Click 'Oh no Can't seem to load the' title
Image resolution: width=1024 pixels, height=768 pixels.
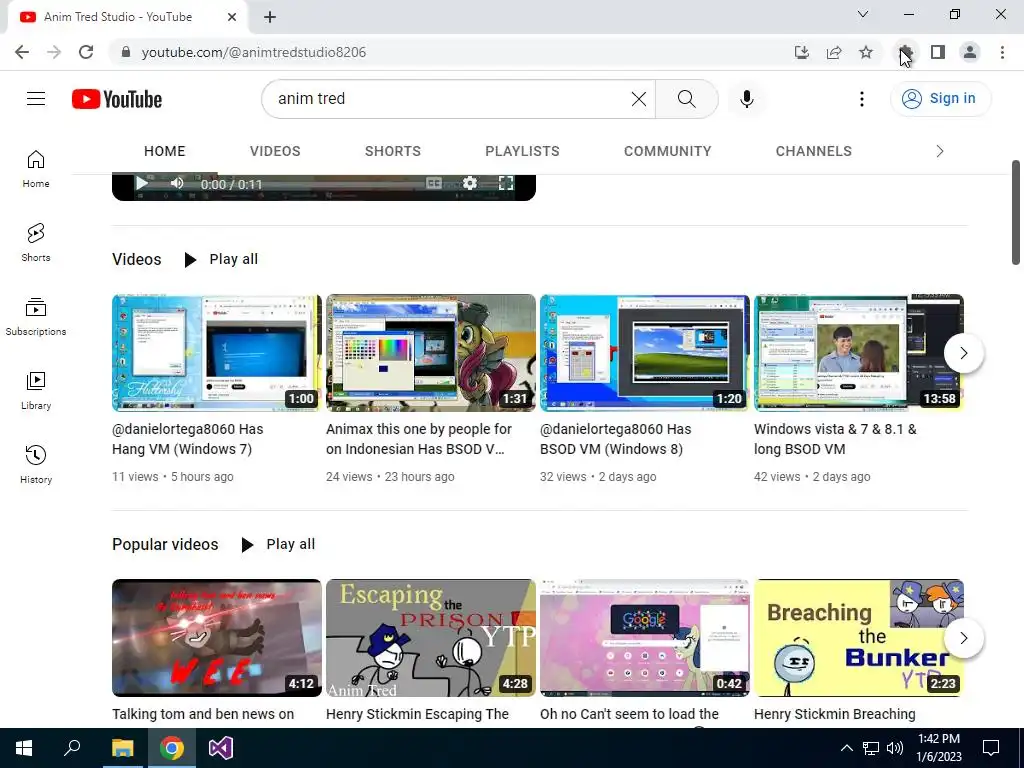[x=629, y=714]
